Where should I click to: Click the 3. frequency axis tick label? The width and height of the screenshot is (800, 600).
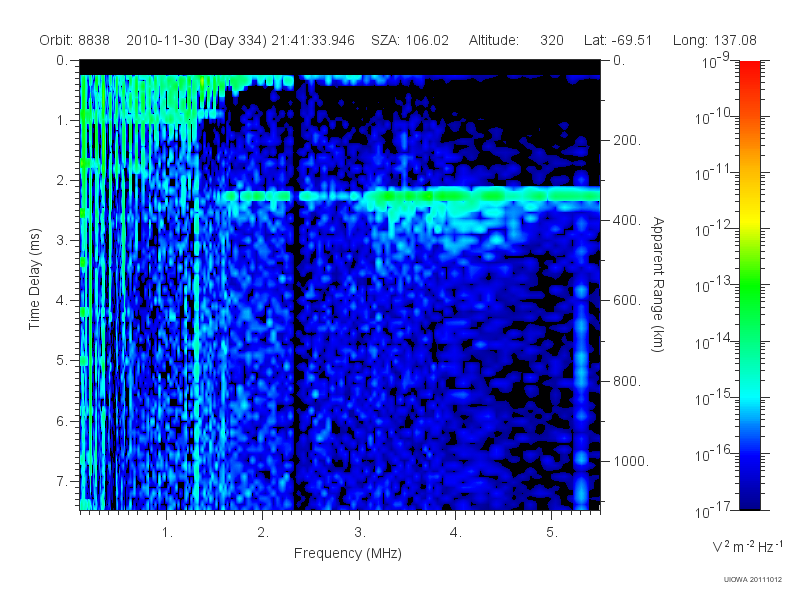tap(360, 533)
